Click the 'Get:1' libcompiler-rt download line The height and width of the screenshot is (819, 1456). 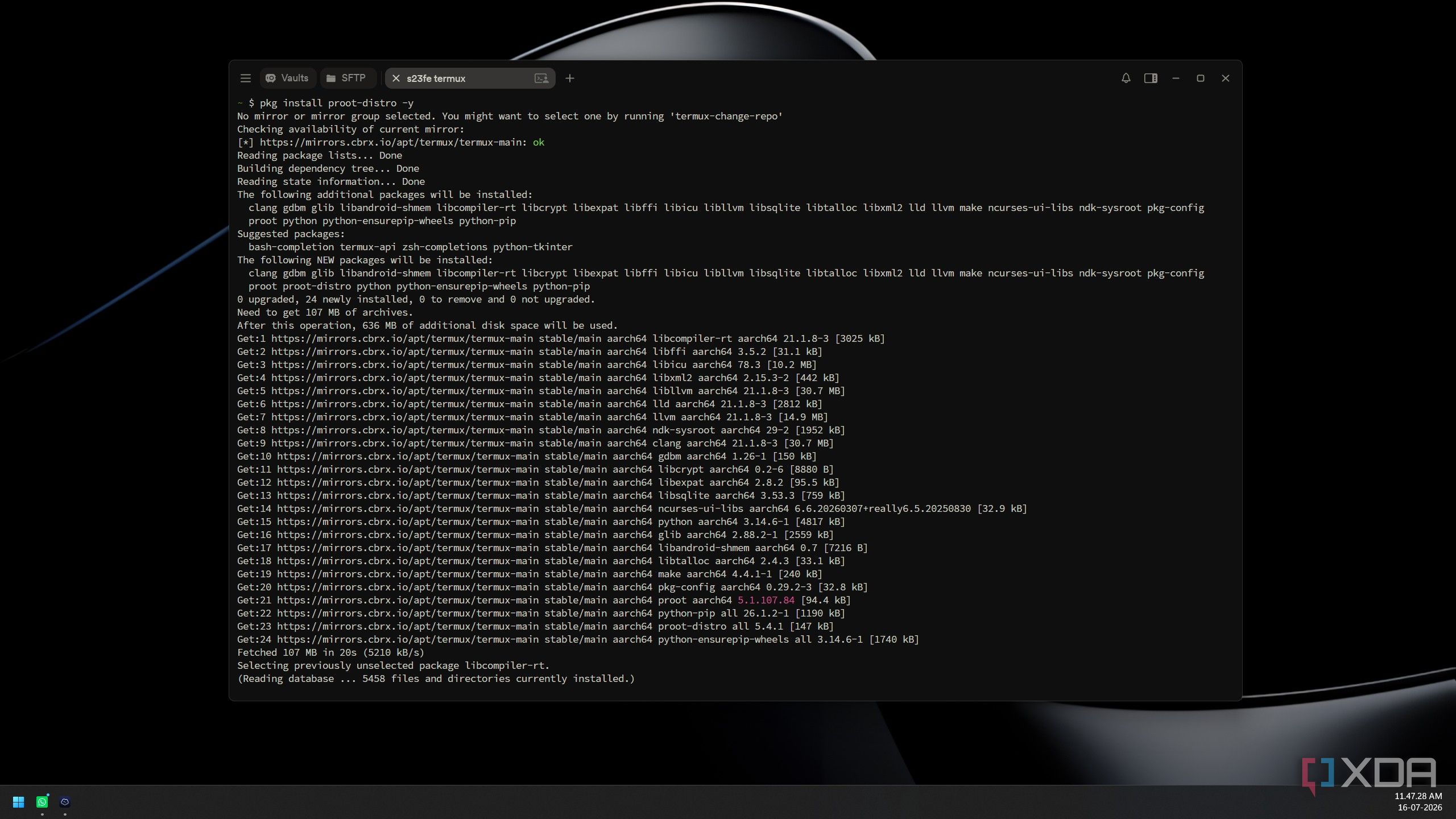(561, 338)
